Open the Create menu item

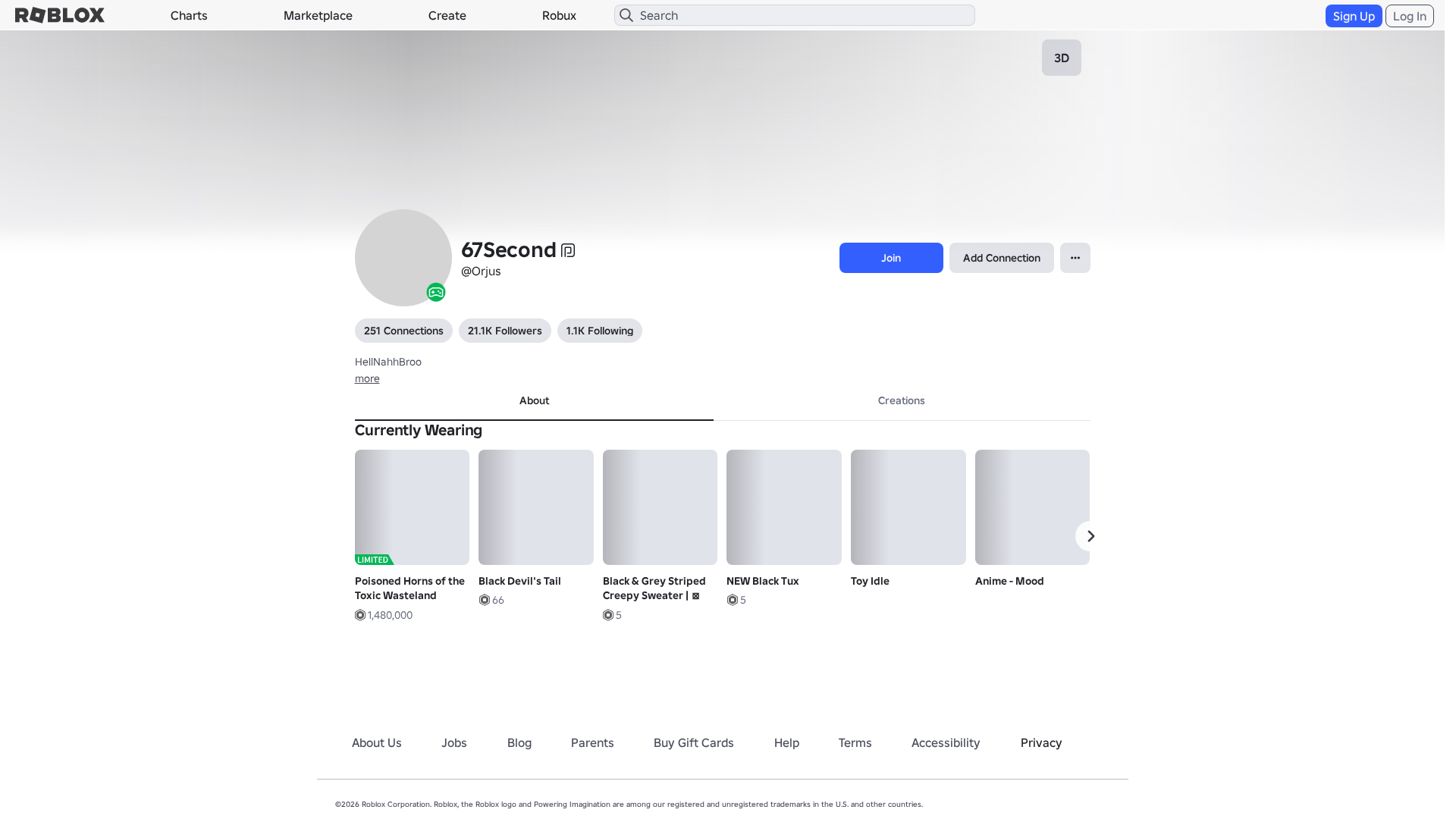pyautogui.click(x=447, y=15)
